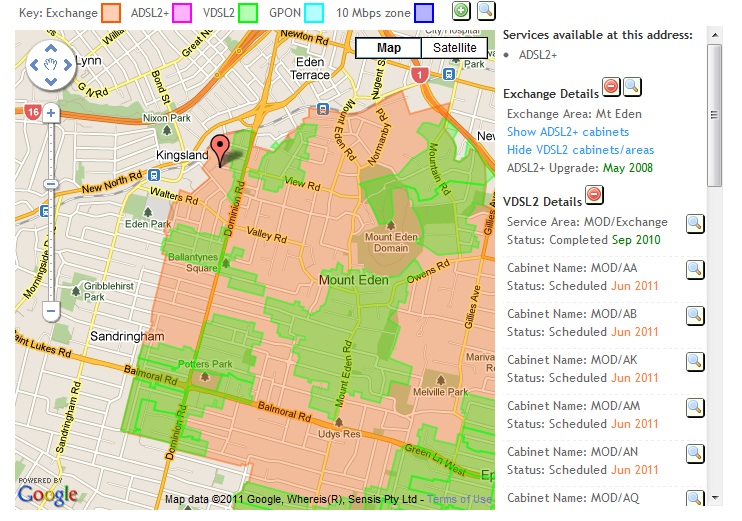Image resolution: width=742 pixels, height=521 pixels.
Task: Click the map zoom in plus button
Action: (50, 114)
